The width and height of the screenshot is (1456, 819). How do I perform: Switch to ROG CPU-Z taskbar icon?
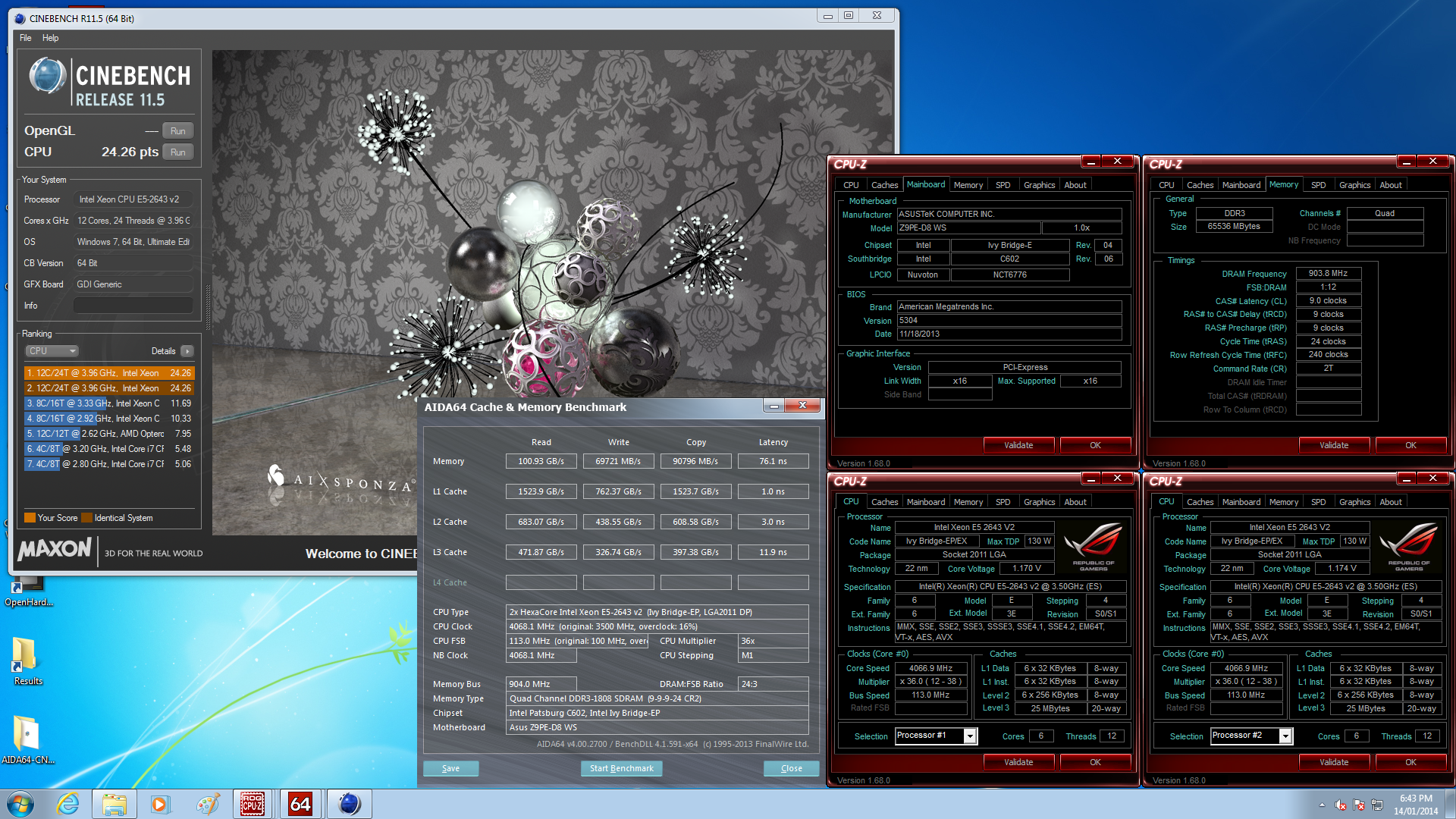click(253, 804)
